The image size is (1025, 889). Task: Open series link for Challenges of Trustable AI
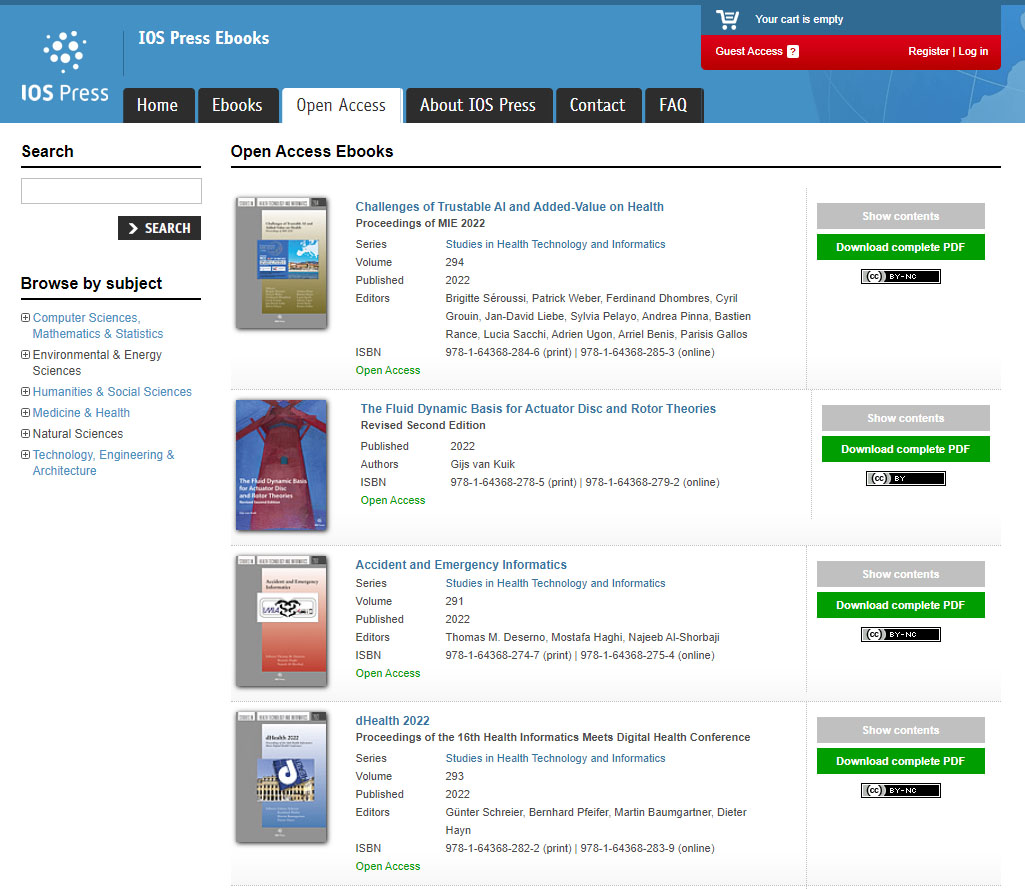click(x=555, y=244)
